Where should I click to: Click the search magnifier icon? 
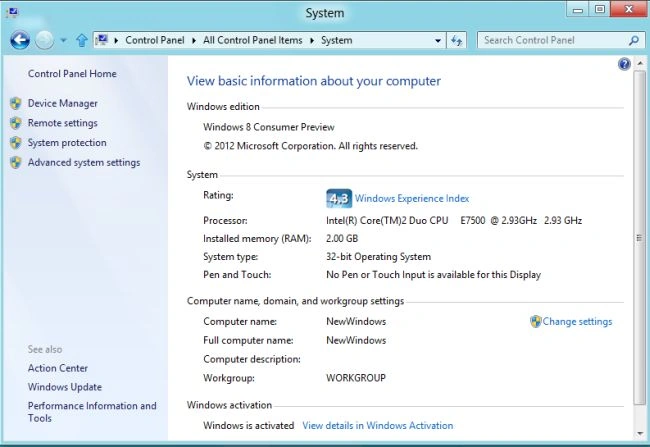(633, 41)
